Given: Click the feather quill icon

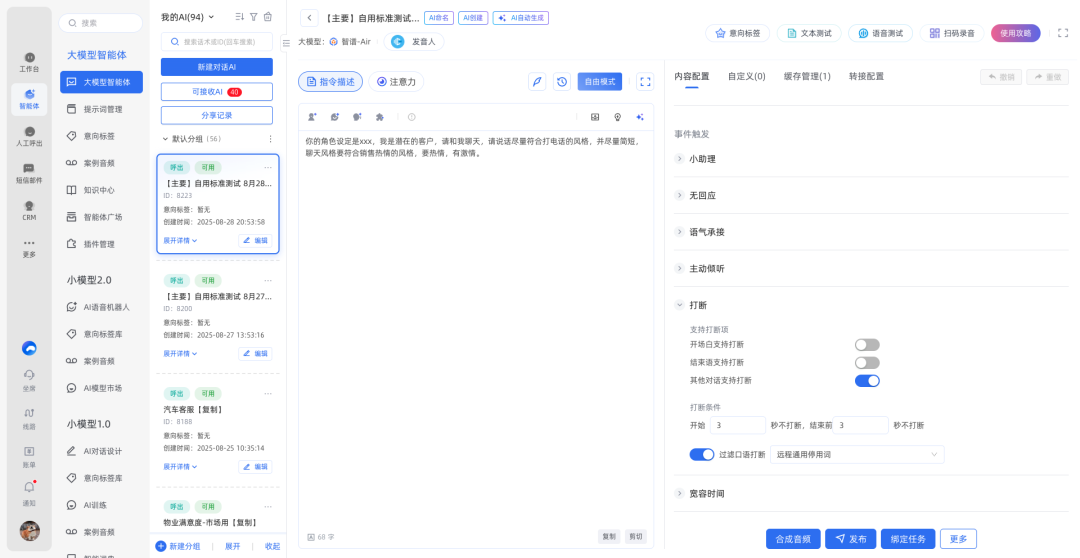Looking at the screenshot, I should (537, 82).
